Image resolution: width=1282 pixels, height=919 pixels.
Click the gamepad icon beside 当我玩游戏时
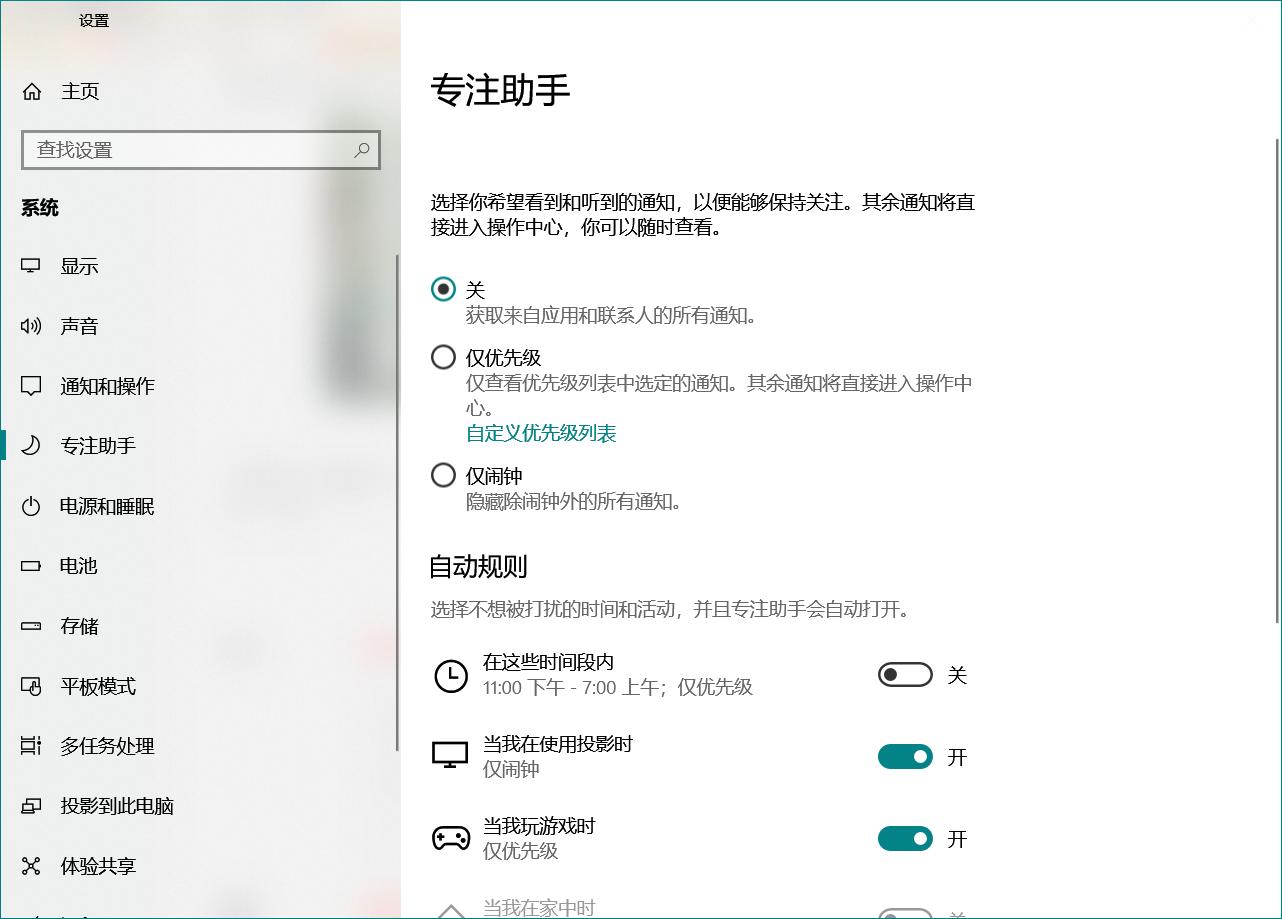tap(450, 838)
